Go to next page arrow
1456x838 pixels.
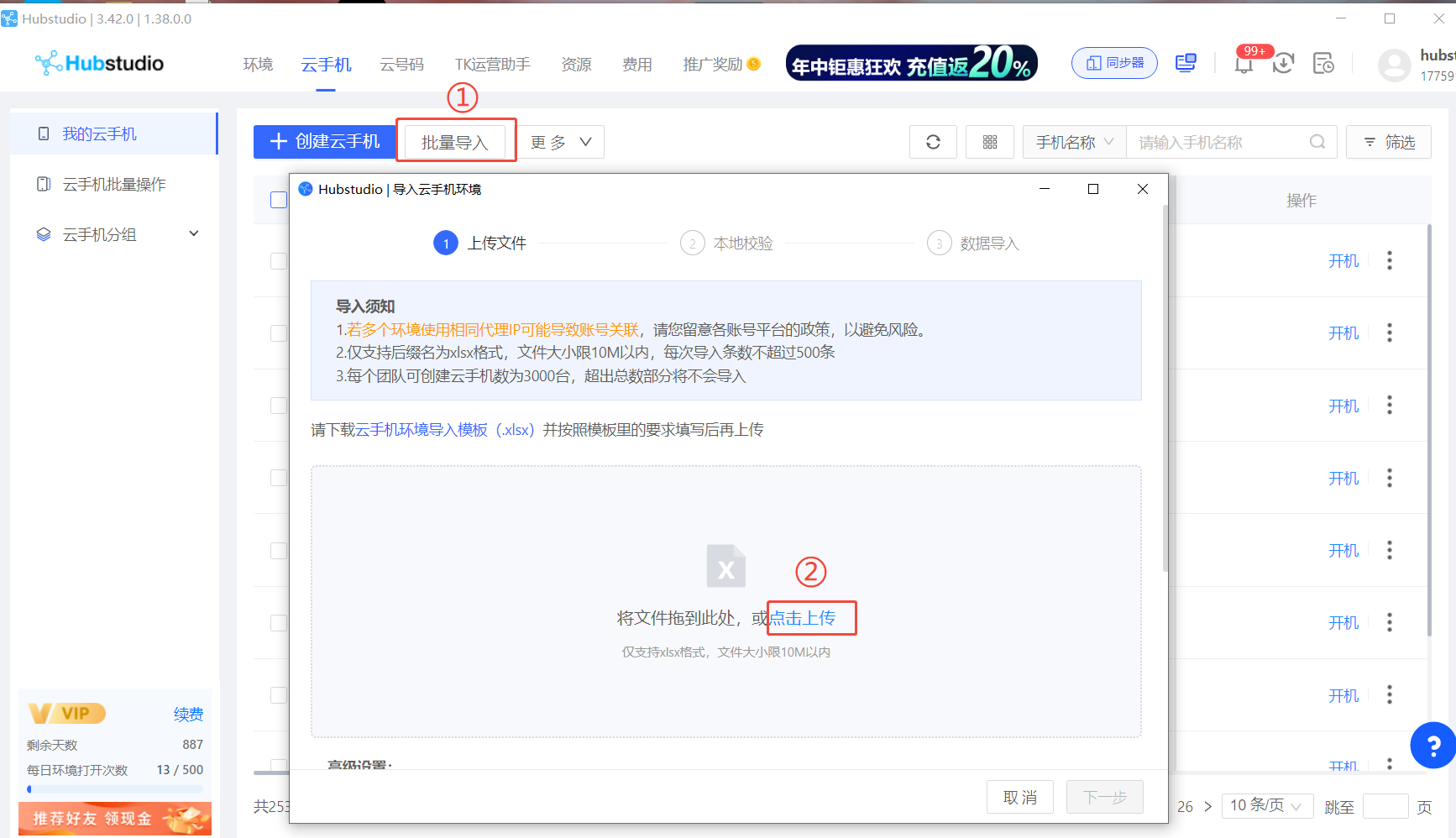1207,806
